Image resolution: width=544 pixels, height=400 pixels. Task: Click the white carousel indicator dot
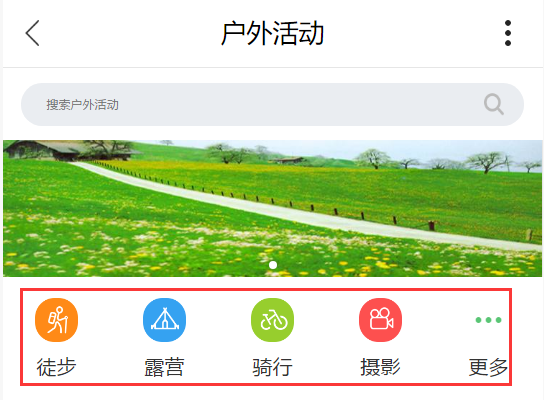pos(273,265)
